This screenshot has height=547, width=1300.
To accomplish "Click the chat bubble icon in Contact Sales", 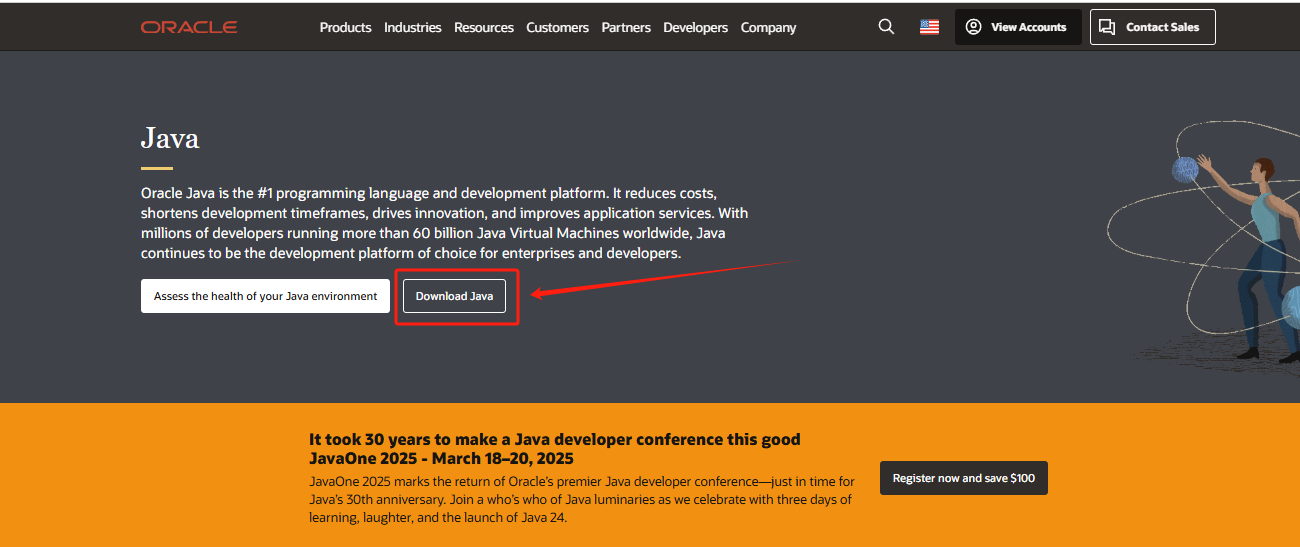I will [1107, 27].
